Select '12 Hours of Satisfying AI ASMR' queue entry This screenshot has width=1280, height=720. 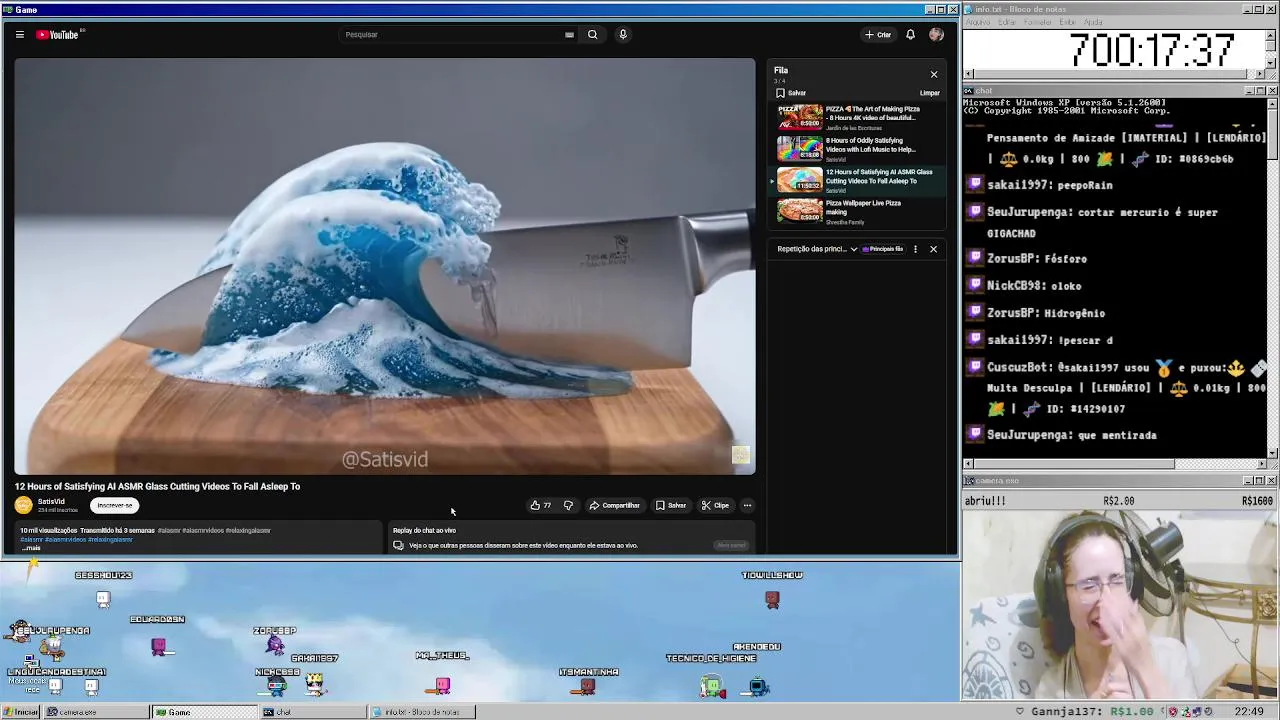(859, 180)
